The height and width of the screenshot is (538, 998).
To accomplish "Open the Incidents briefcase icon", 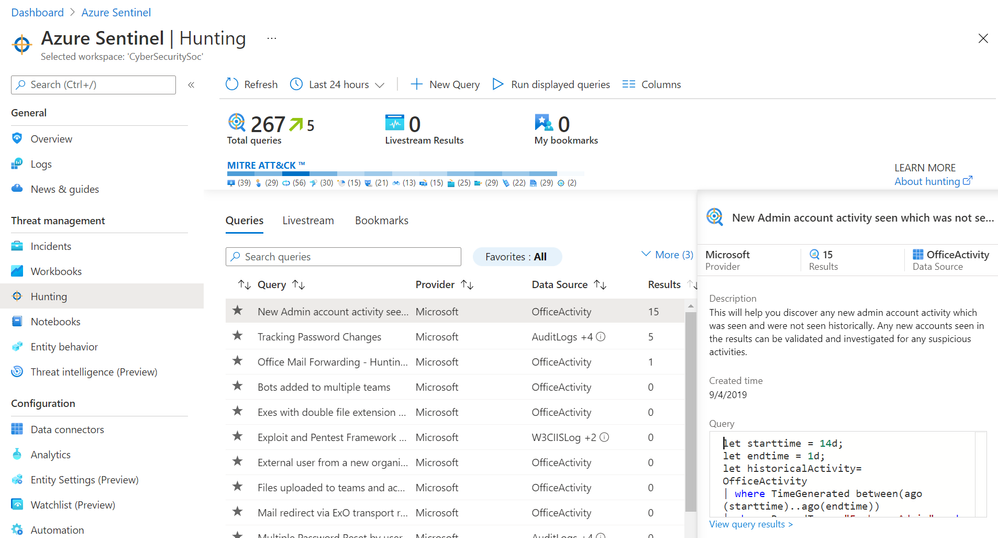I will click(x=17, y=246).
